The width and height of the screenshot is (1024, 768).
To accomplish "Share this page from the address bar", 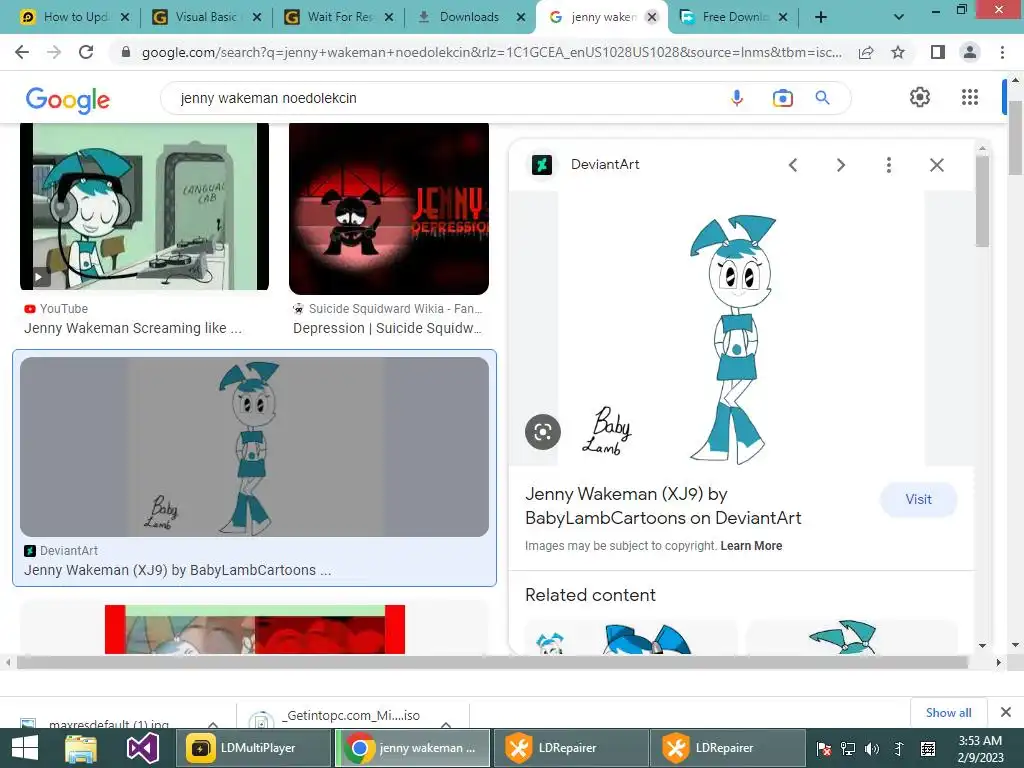I will pyautogui.click(x=866, y=52).
